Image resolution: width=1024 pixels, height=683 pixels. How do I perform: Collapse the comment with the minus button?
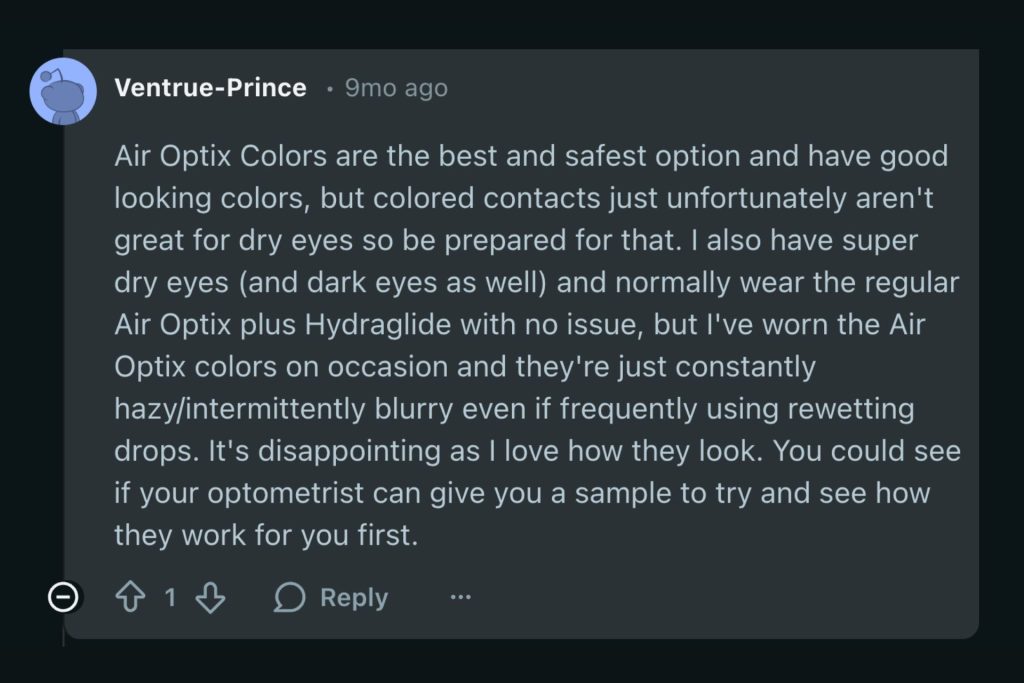point(63,598)
